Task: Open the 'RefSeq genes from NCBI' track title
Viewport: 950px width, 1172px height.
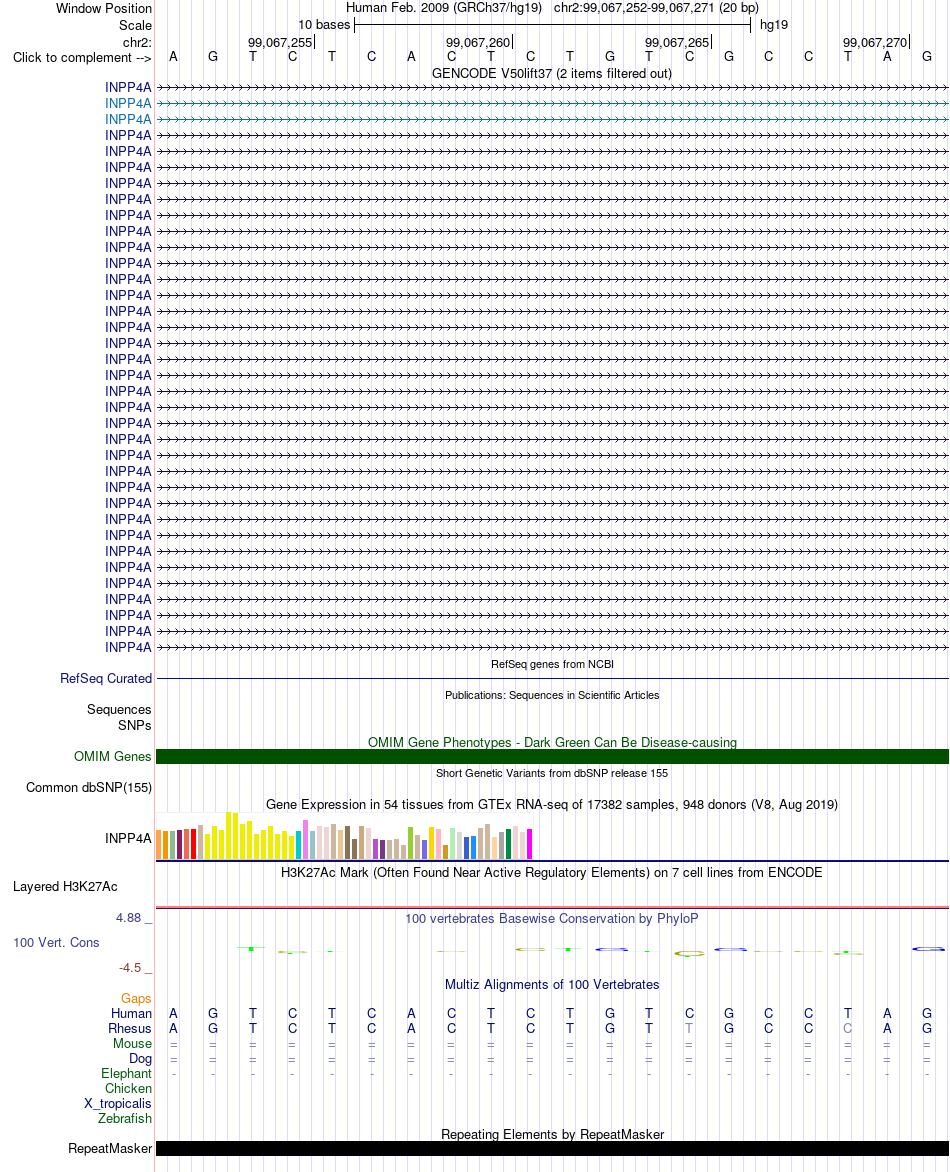Action: tap(552, 664)
